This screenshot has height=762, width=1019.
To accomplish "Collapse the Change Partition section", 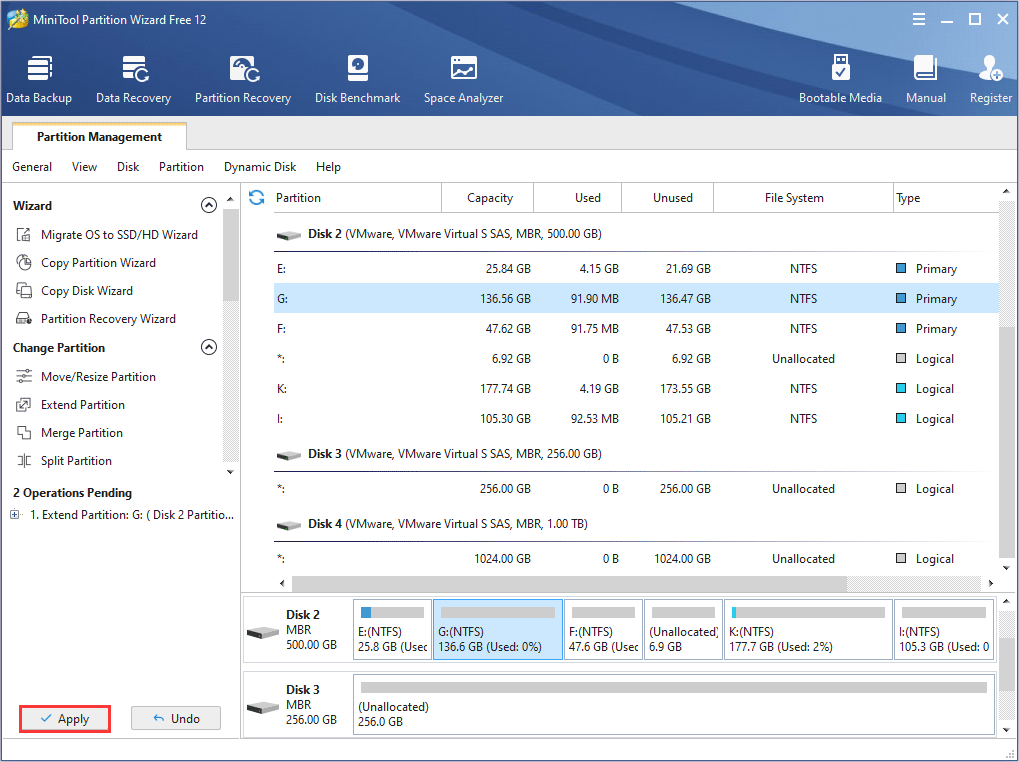I will 209,348.
